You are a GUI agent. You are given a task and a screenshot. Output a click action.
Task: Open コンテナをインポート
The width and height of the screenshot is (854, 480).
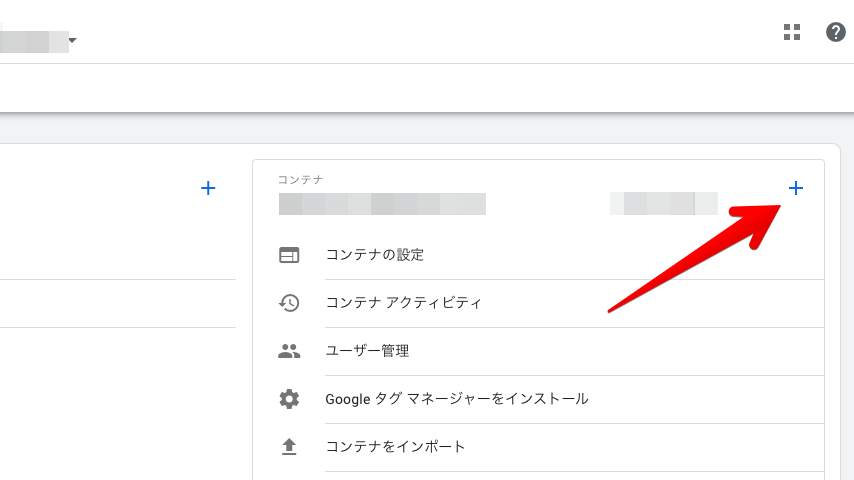pos(395,447)
